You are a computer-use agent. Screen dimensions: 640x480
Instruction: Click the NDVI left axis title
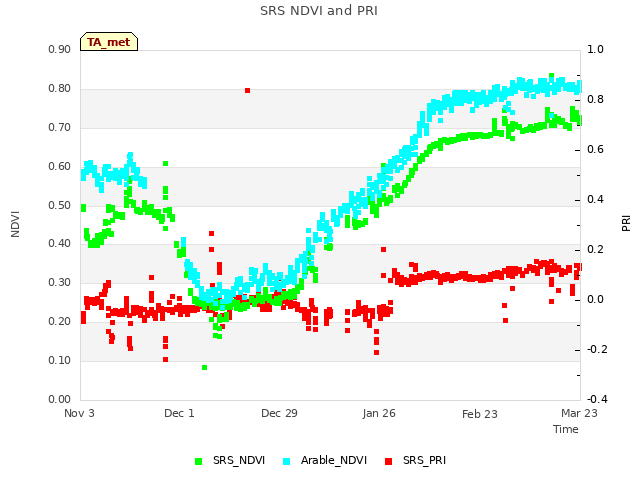pos(15,224)
